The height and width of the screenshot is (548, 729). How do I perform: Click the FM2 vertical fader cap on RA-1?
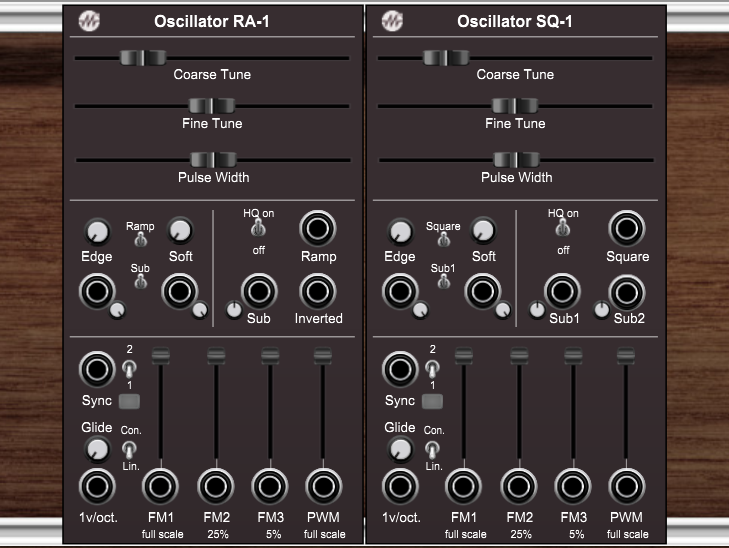coord(216,356)
